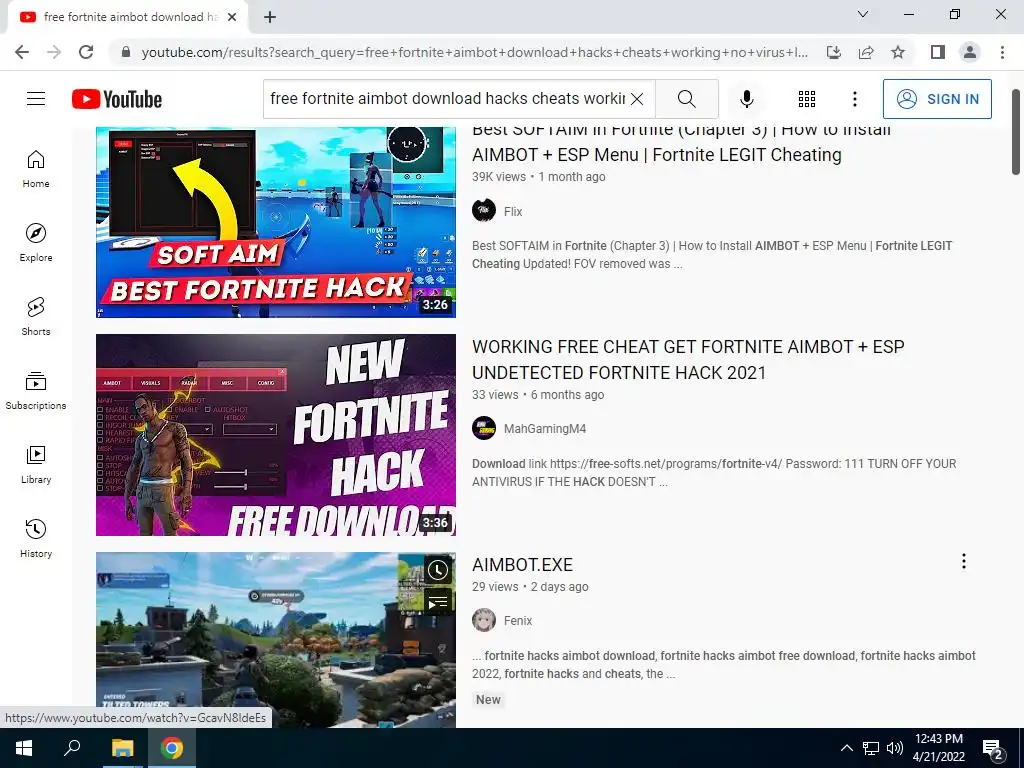Screen dimensions: 1024x768
Task: Open Windows taskbar search
Action: [x=72, y=748]
